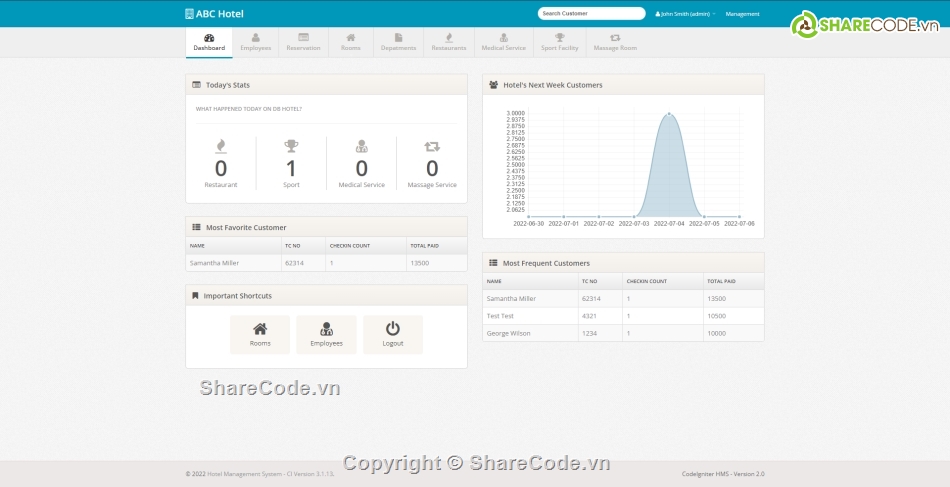Open the Management link

(x=742, y=14)
